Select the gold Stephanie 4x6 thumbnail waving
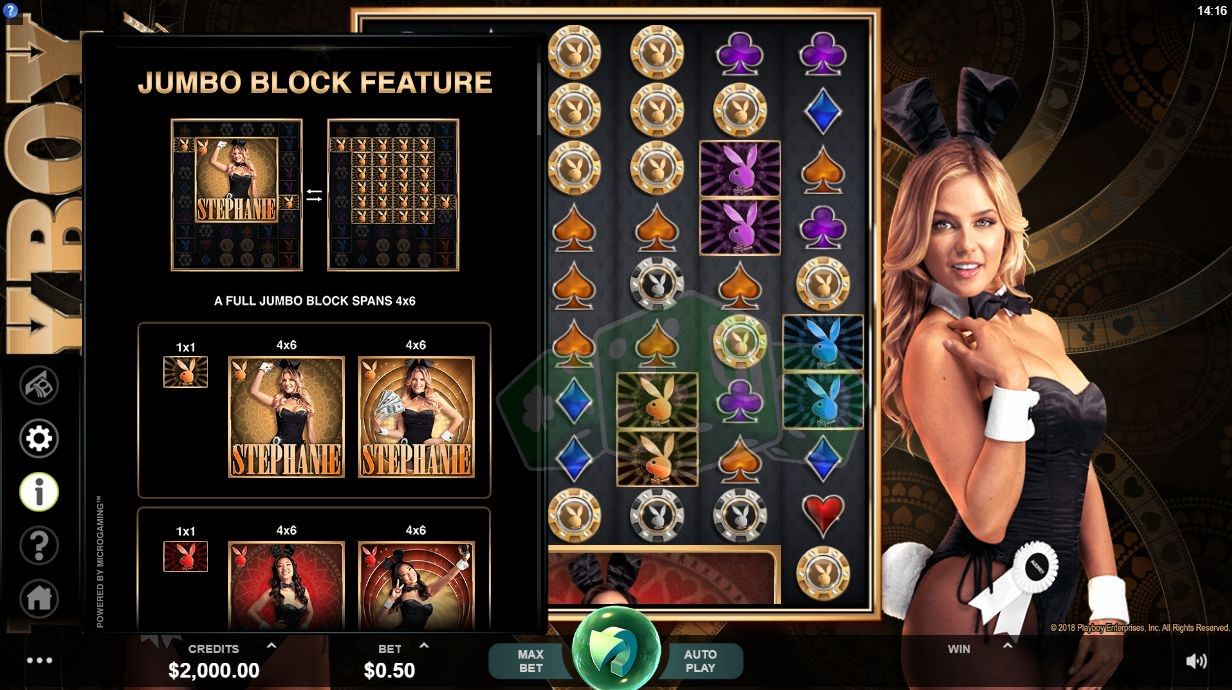This screenshot has width=1232, height=690. click(x=286, y=416)
